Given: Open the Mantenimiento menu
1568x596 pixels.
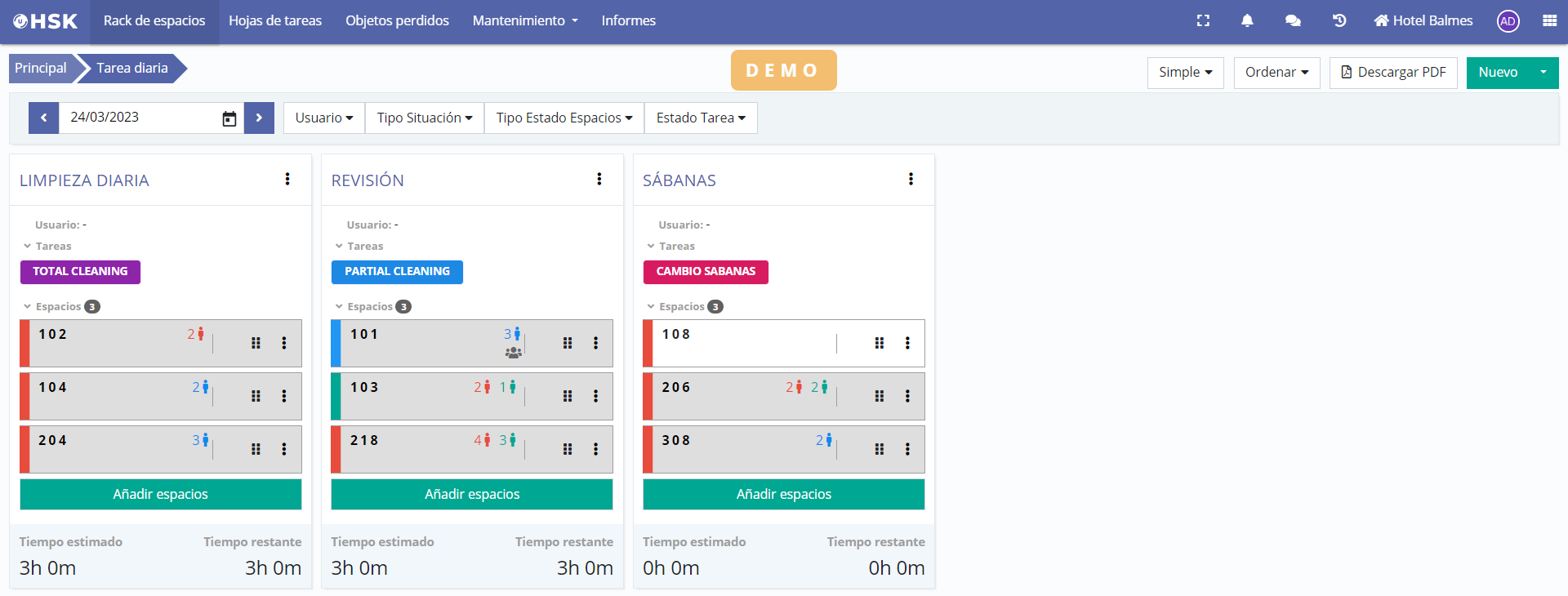Looking at the screenshot, I should (525, 20).
